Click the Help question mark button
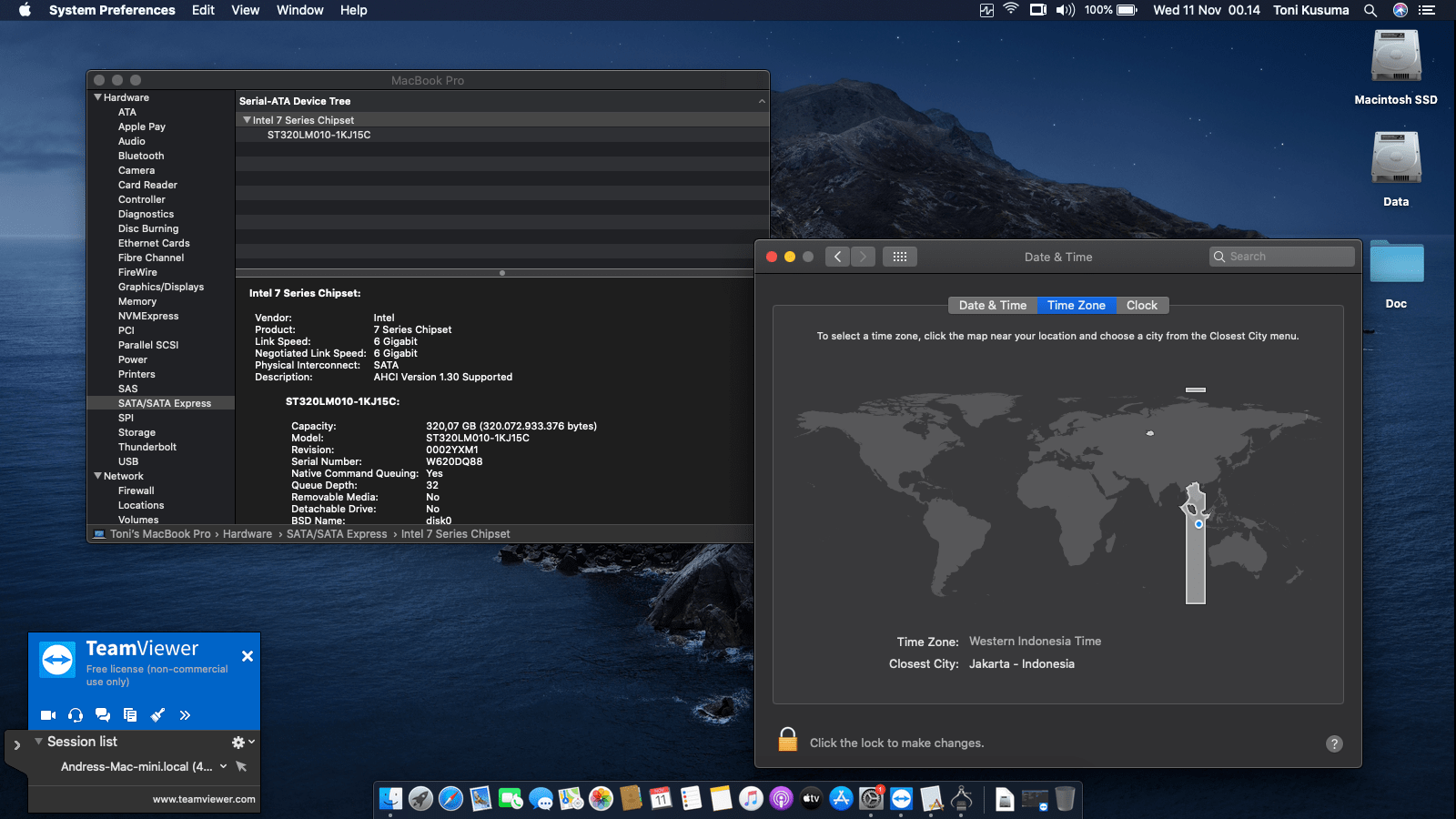Screen dimensions: 1456x819 tap(1334, 743)
